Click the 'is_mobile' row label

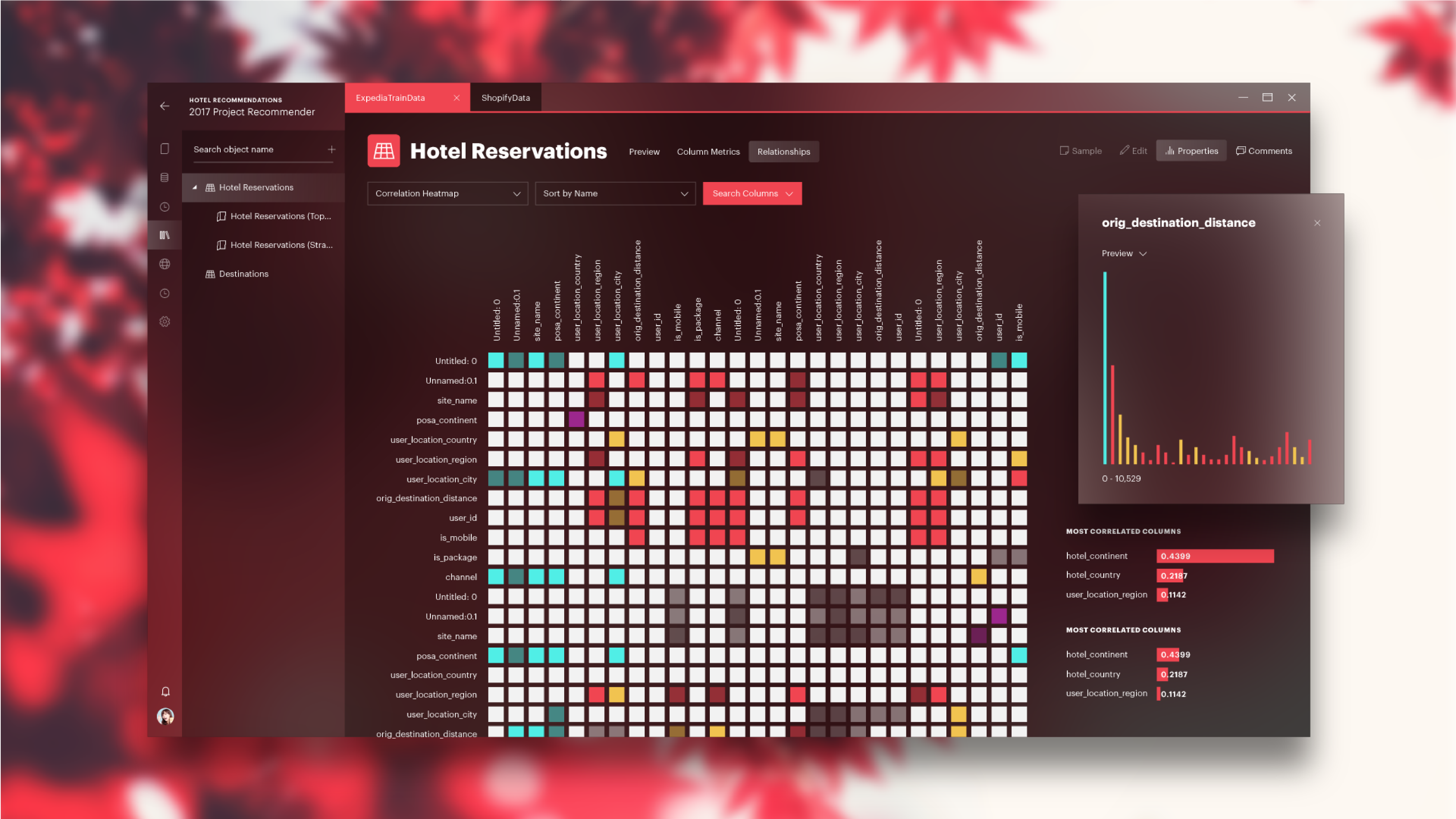click(458, 538)
